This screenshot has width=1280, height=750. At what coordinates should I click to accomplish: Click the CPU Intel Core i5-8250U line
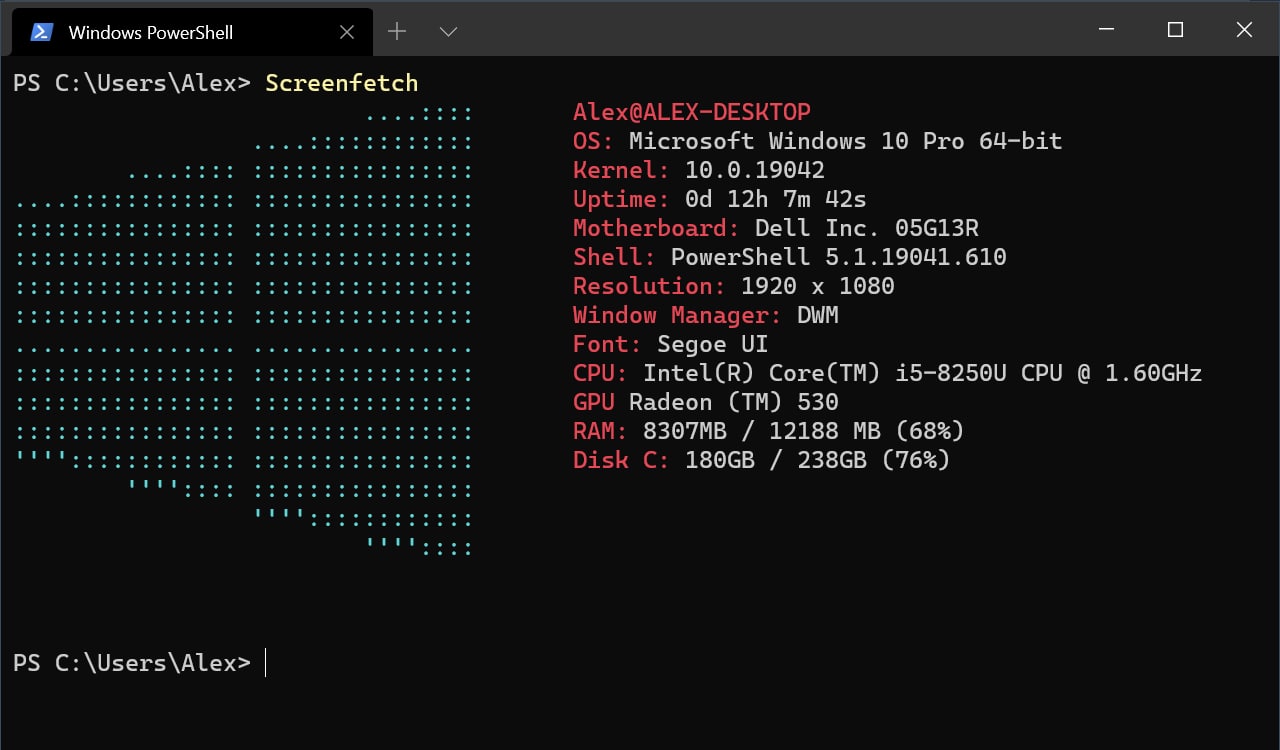point(888,373)
